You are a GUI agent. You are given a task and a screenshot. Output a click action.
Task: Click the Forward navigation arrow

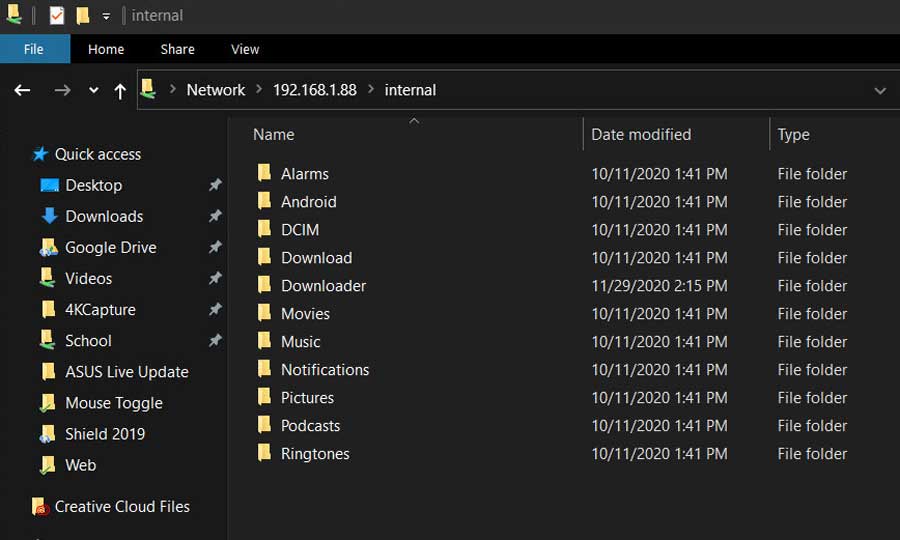tap(62, 90)
